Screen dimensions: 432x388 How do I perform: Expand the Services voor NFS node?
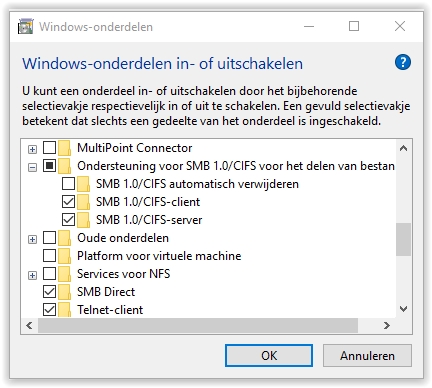click(x=32, y=275)
